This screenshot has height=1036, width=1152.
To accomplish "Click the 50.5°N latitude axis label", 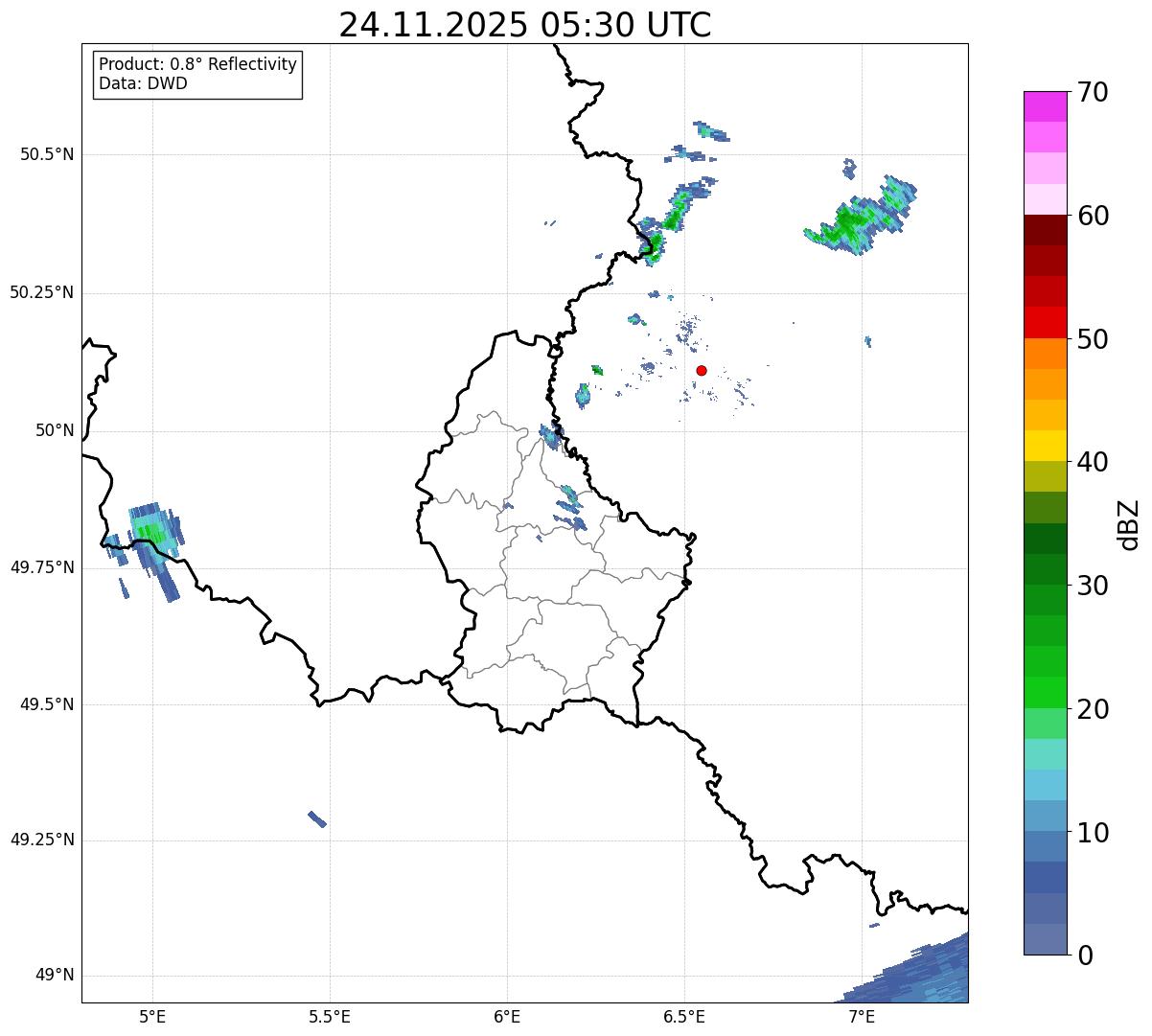I will [47, 154].
